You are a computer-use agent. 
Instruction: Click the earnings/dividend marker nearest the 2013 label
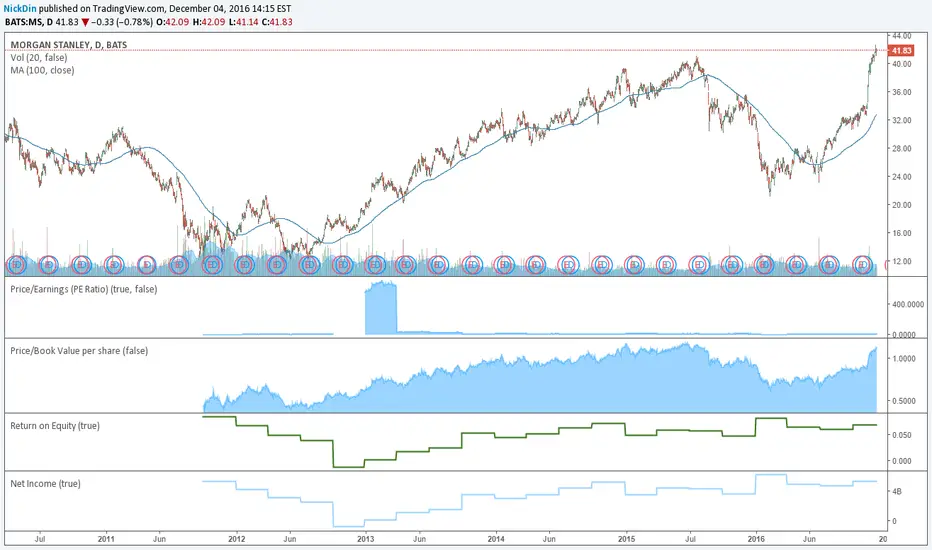point(374,264)
